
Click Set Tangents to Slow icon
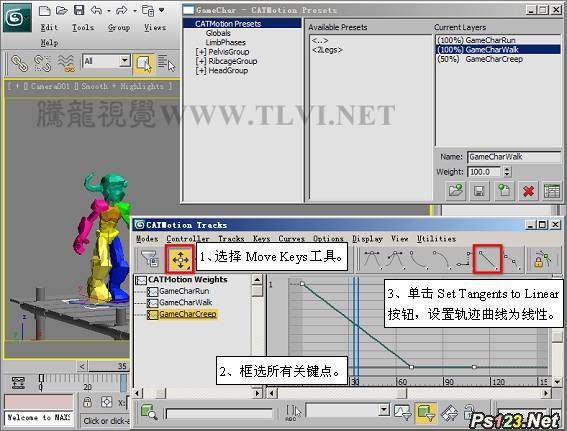click(x=442, y=259)
